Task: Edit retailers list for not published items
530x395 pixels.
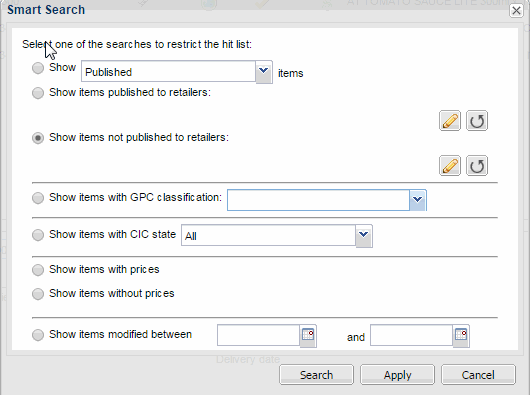Action: [450, 166]
